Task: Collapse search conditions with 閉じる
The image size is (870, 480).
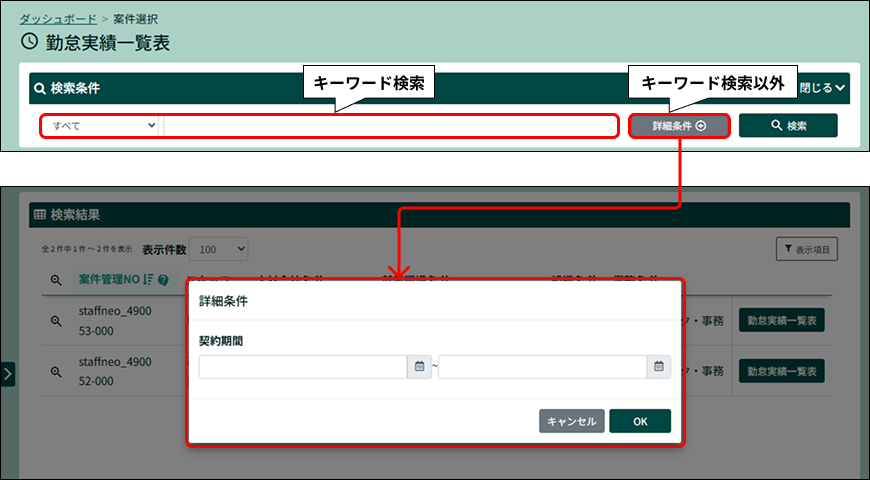Action: [822, 88]
